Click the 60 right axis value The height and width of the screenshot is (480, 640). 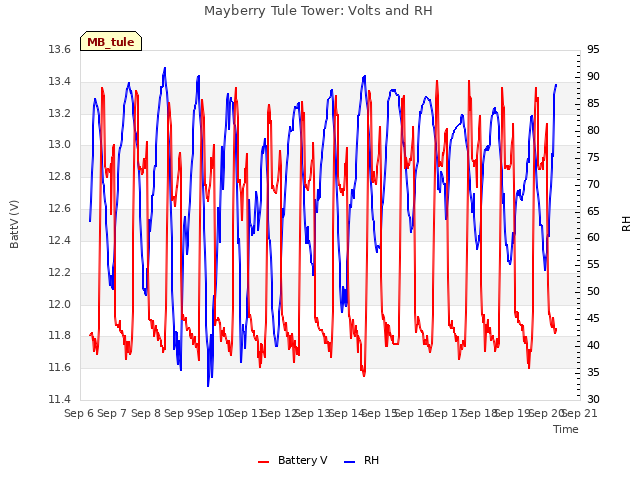pos(593,238)
